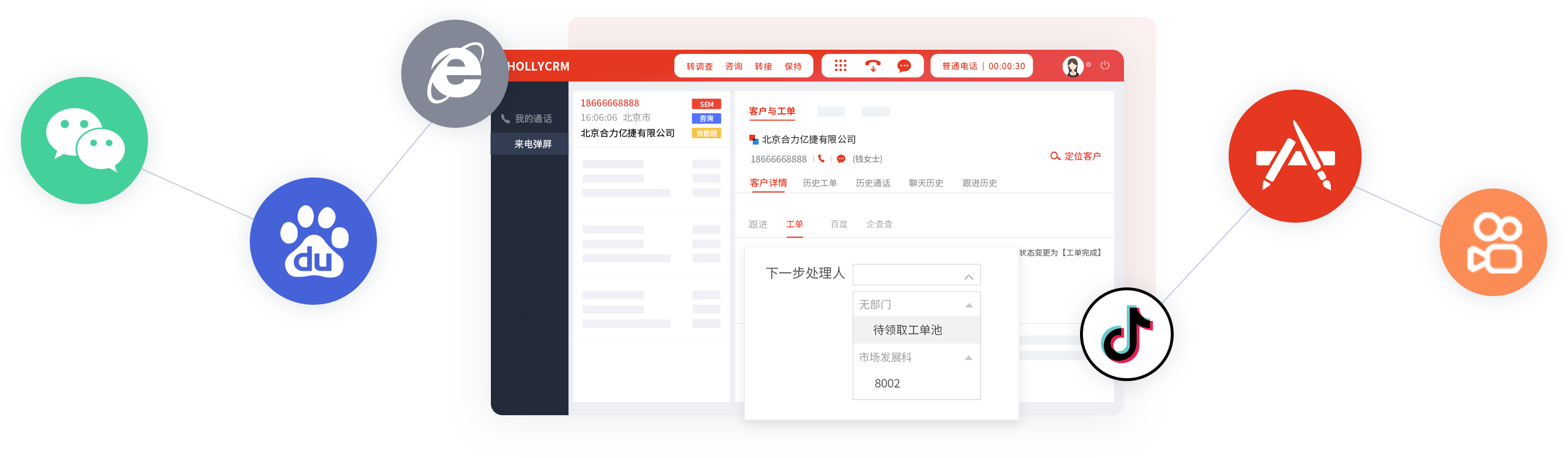Click the Baidu paw logo icon
The height and width of the screenshot is (458, 1568).
(313, 241)
